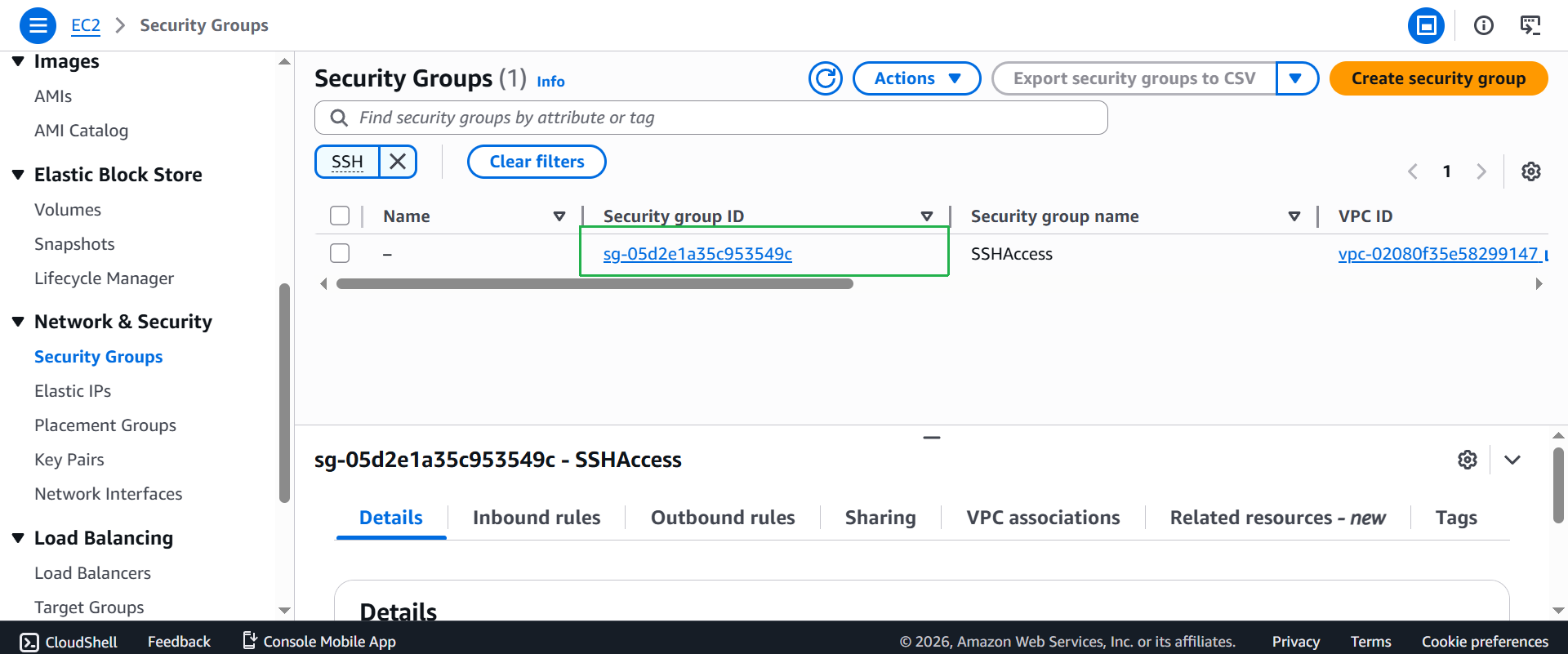
Task: Toggle the split panel layout icon
Action: (x=1426, y=25)
